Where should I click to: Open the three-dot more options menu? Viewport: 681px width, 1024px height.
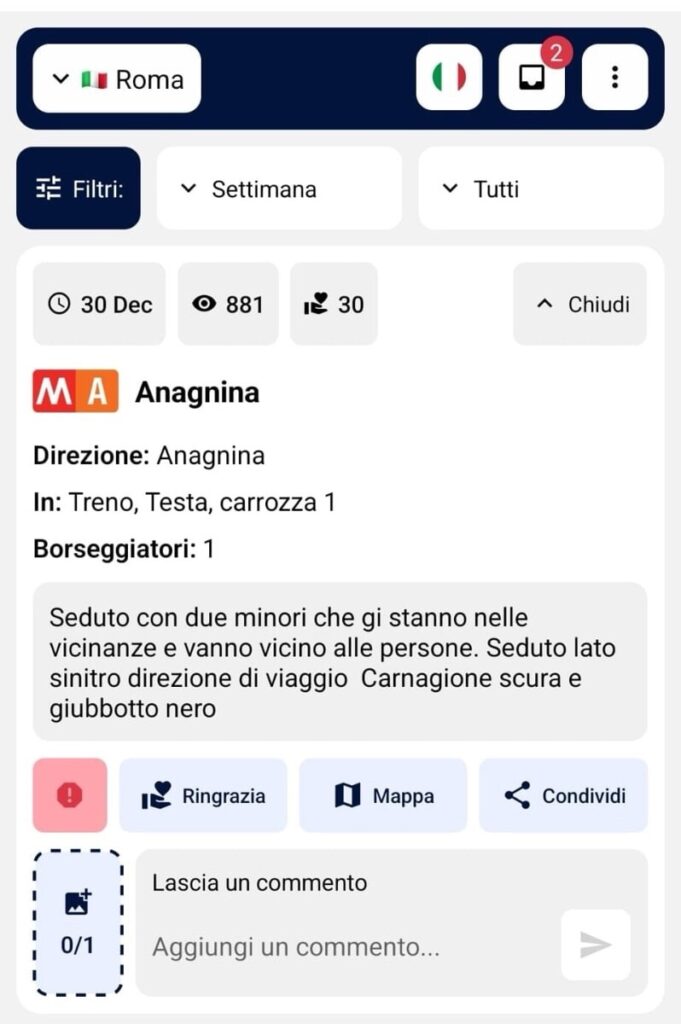[x=614, y=78]
